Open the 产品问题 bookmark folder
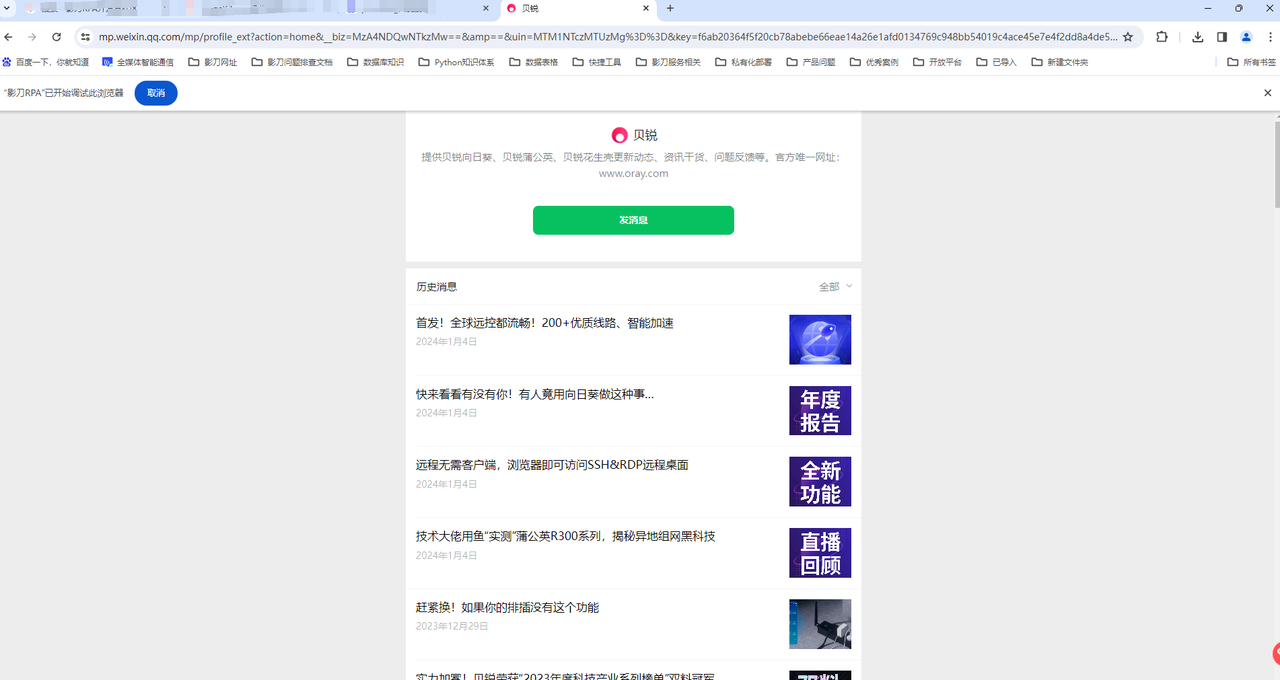Image resolution: width=1280 pixels, height=680 pixels. point(811,62)
